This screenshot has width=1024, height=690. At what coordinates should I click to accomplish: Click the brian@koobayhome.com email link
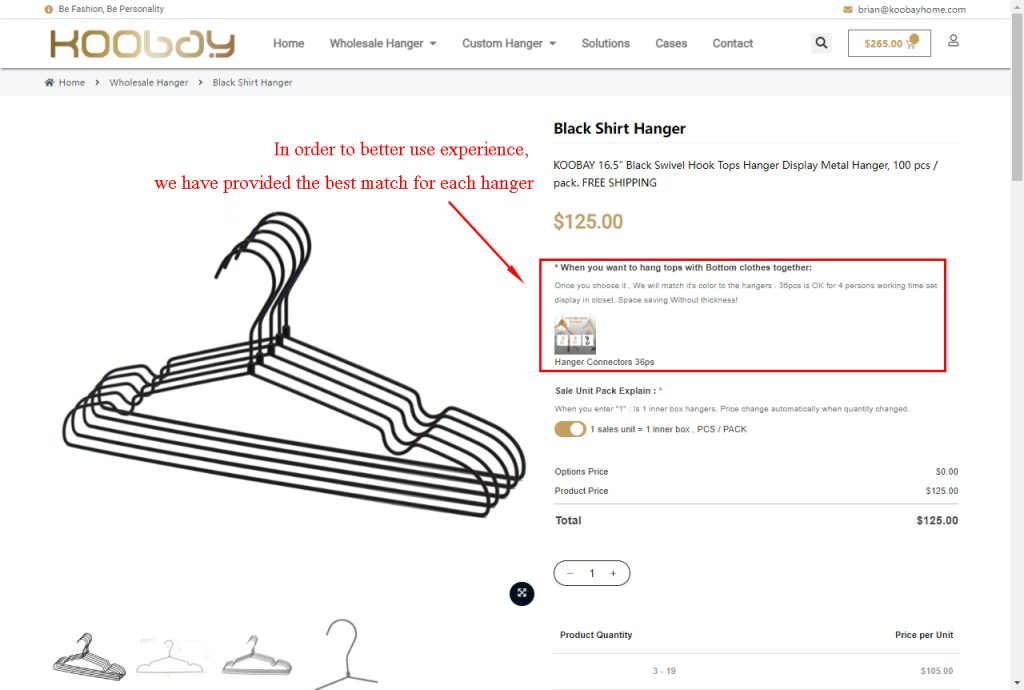click(912, 10)
